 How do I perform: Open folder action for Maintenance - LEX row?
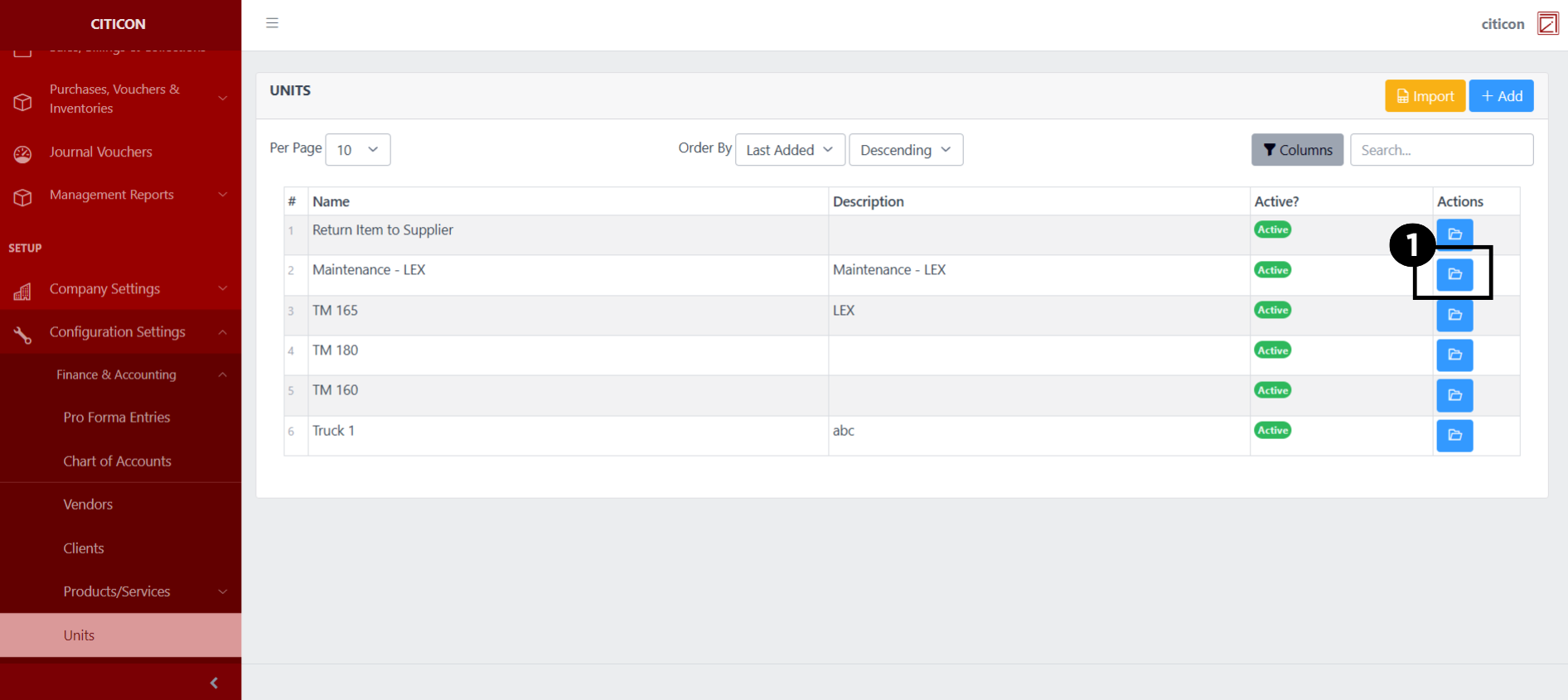1454,274
